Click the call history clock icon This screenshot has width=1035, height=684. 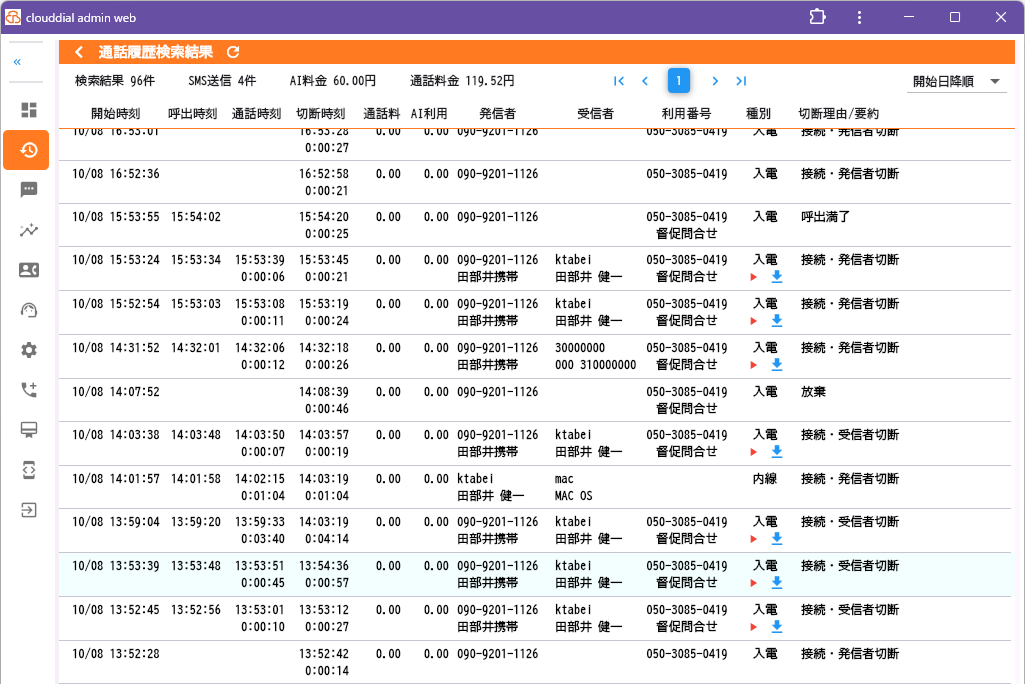pos(28,150)
